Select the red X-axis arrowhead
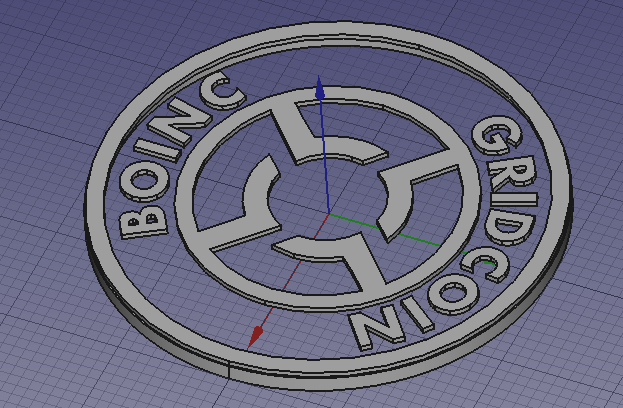 tap(255, 336)
